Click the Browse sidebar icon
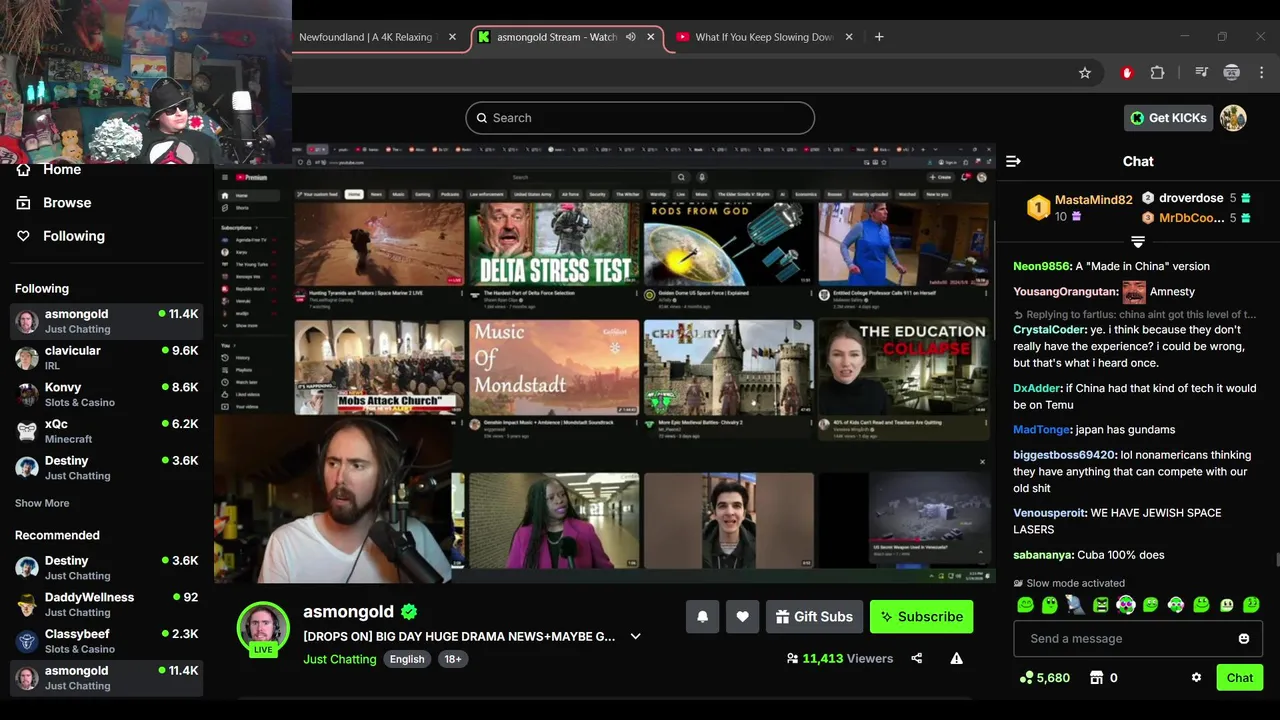Screen dimensions: 1280x720 click(x=24, y=203)
